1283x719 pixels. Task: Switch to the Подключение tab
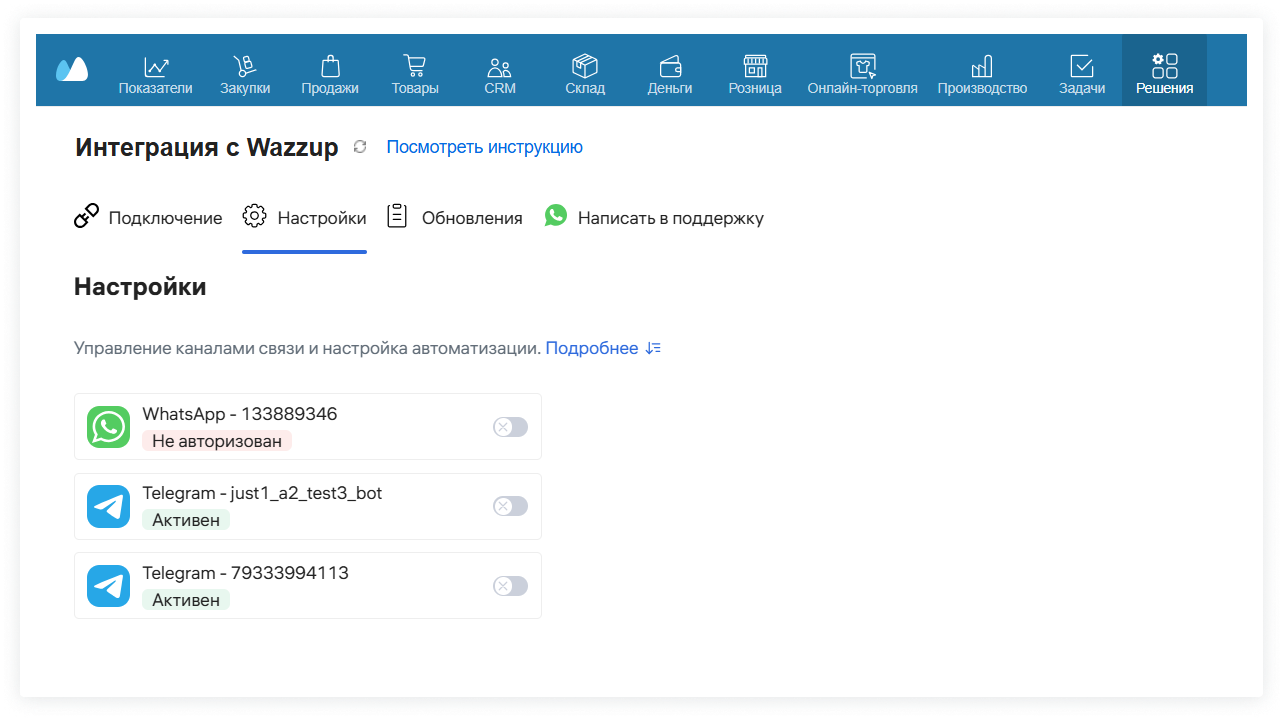tap(148, 218)
